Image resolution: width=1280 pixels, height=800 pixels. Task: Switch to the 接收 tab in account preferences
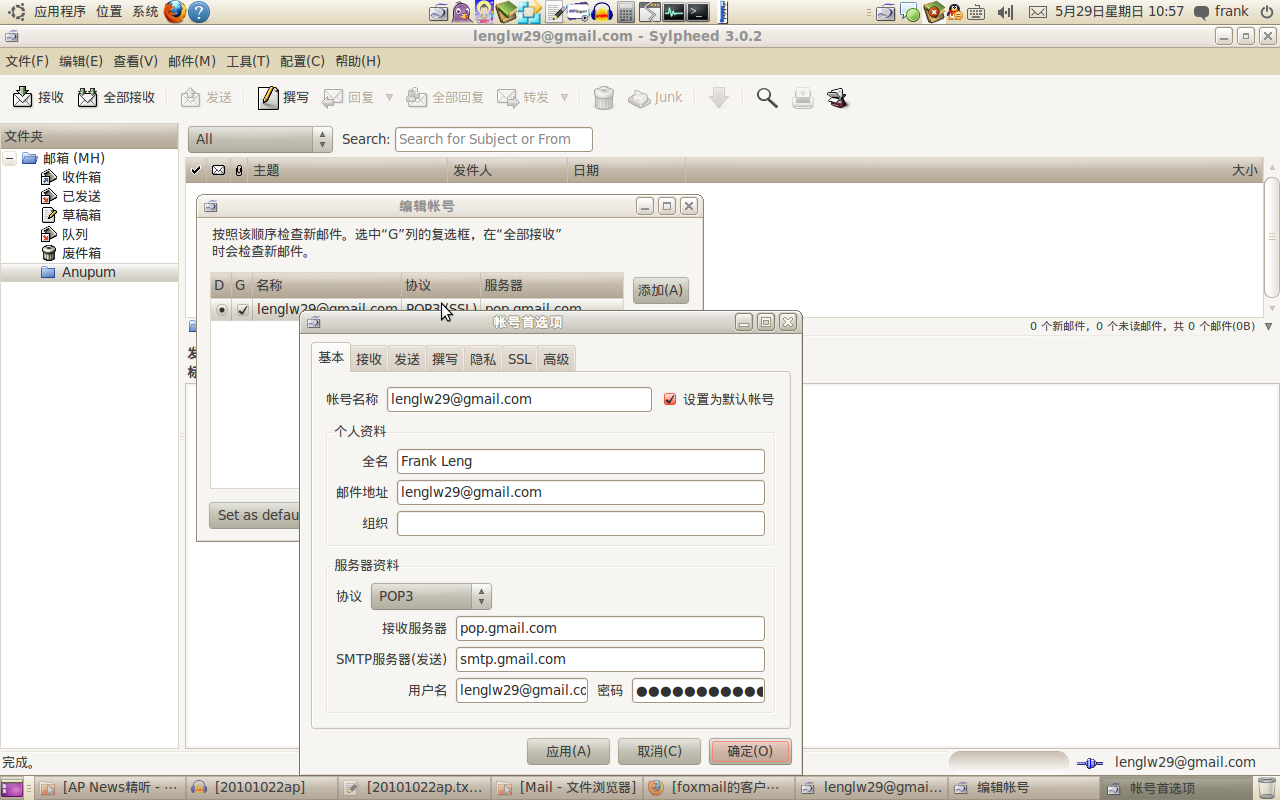[x=369, y=359]
